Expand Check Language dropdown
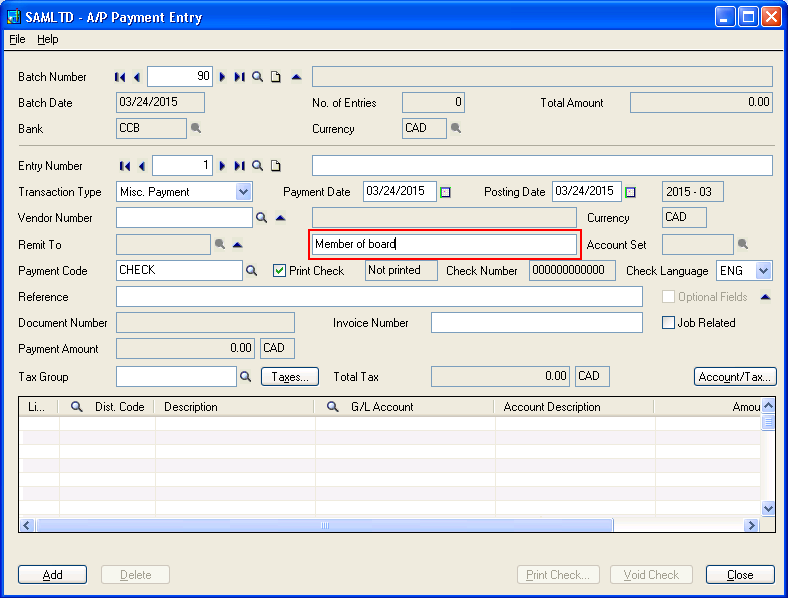 tap(763, 271)
